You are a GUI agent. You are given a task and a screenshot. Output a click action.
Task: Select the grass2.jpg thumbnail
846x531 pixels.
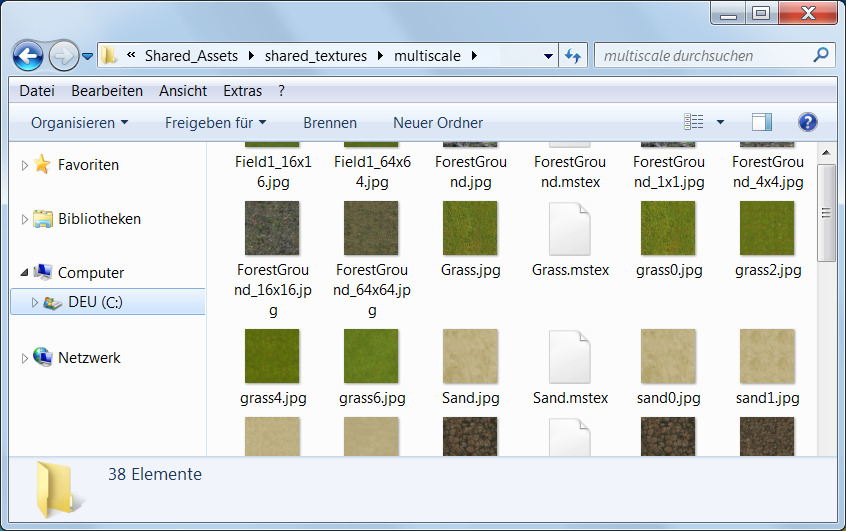click(767, 228)
